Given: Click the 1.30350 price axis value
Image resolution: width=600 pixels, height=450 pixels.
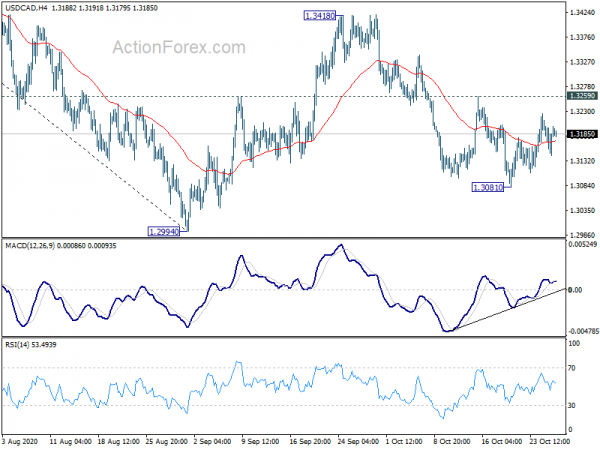Looking at the screenshot, I should click(582, 210).
